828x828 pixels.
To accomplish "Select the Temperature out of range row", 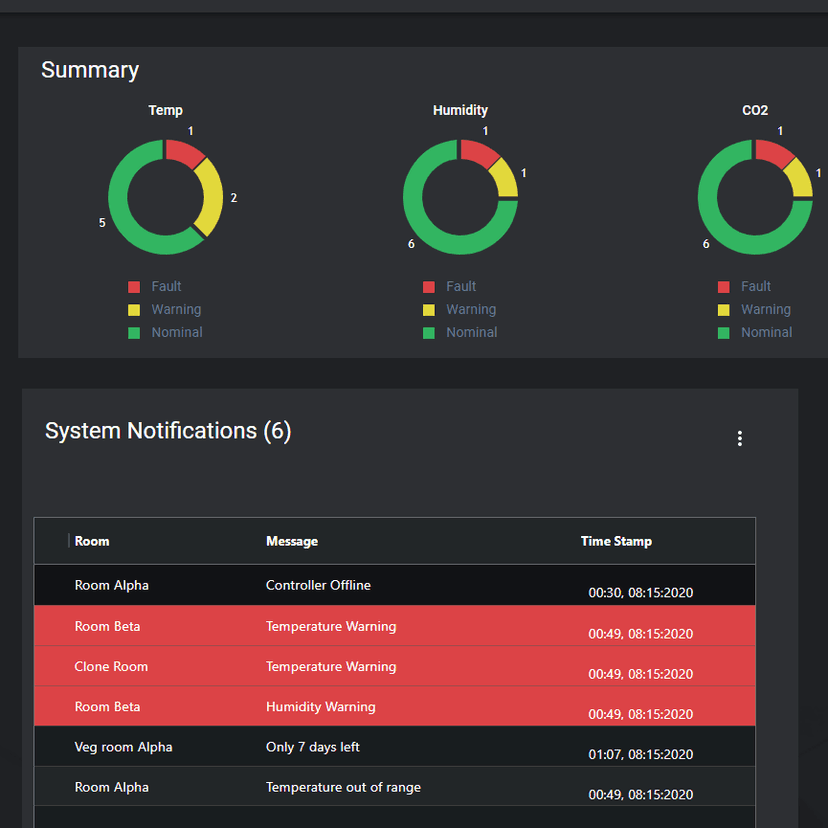I will [394, 787].
